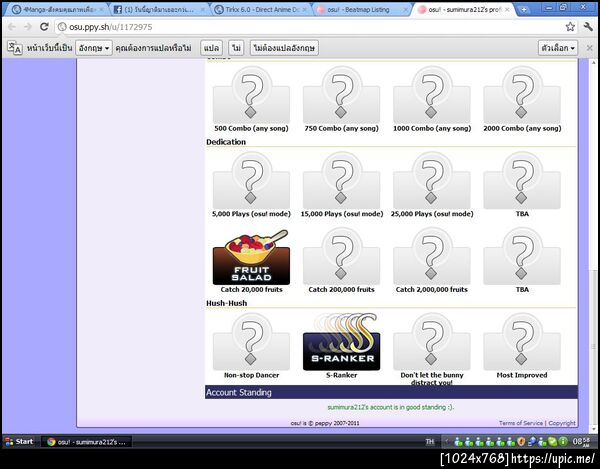Click the Catch 20,000 fruits label
The height and width of the screenshot is (469, 600).
click(x=251, y=290)
